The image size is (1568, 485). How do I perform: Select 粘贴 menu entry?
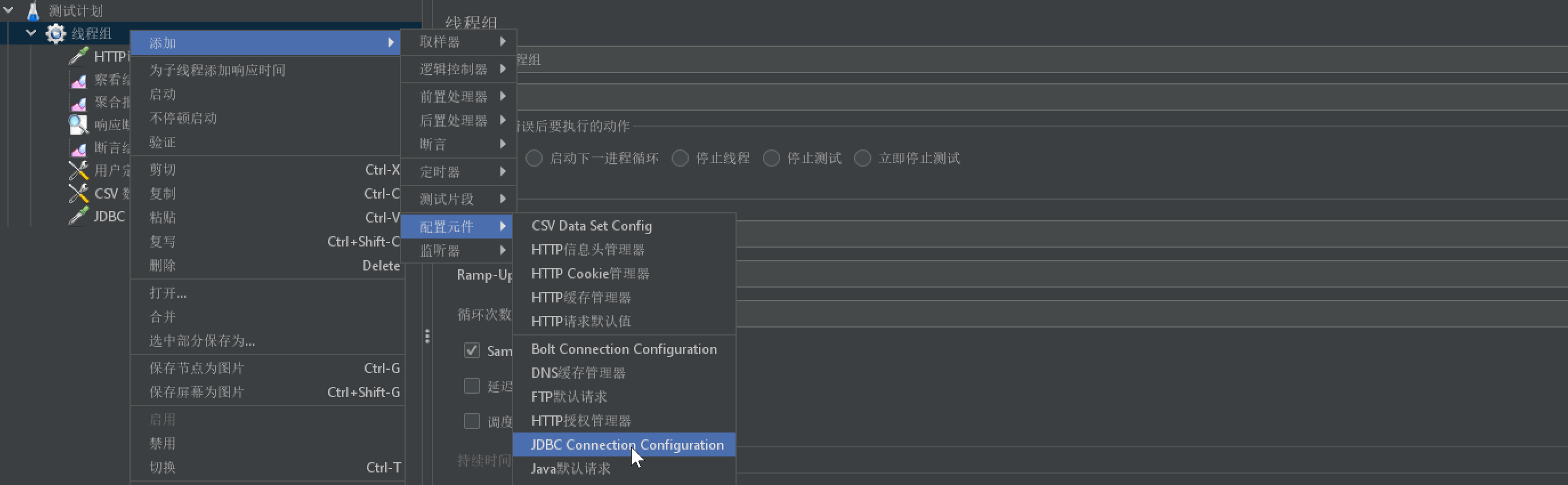[x=266, y=217]
